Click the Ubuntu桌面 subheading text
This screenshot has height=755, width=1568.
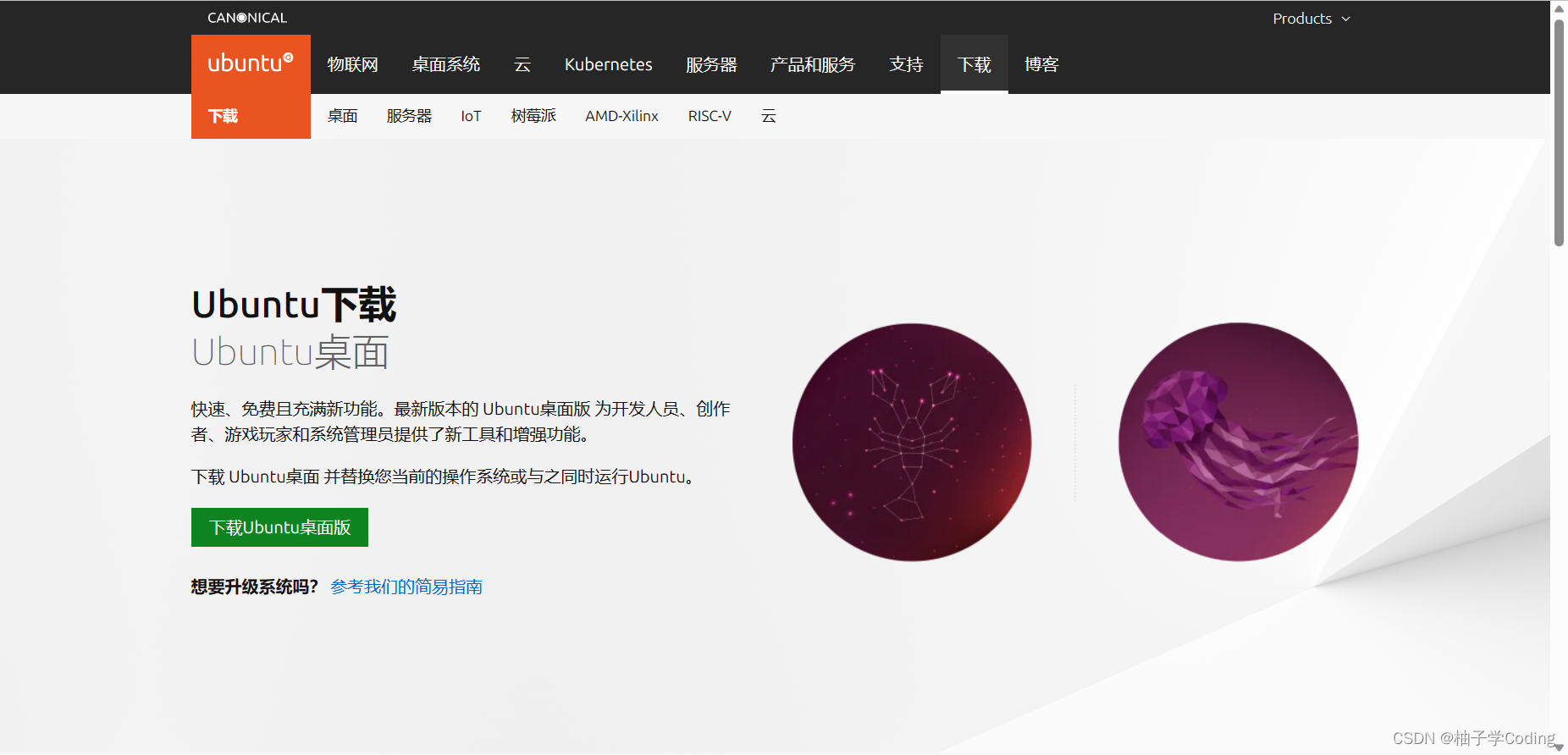pos(290,352)
